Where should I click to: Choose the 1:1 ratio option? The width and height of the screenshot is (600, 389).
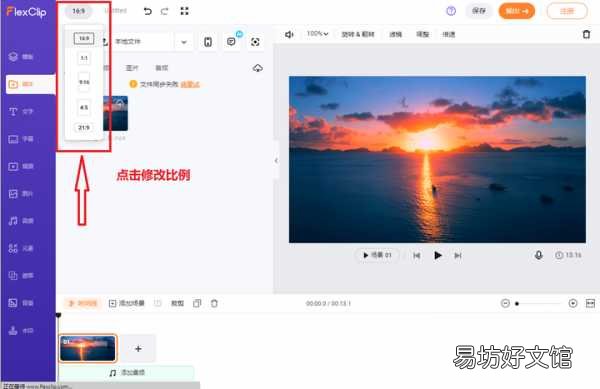[84, 58]
